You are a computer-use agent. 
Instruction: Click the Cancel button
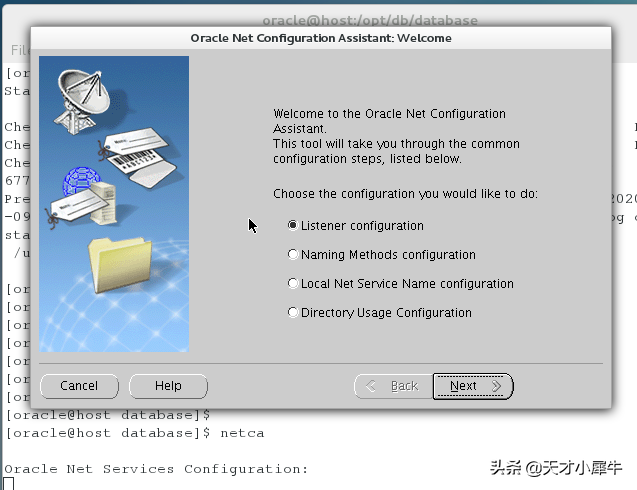79,386
